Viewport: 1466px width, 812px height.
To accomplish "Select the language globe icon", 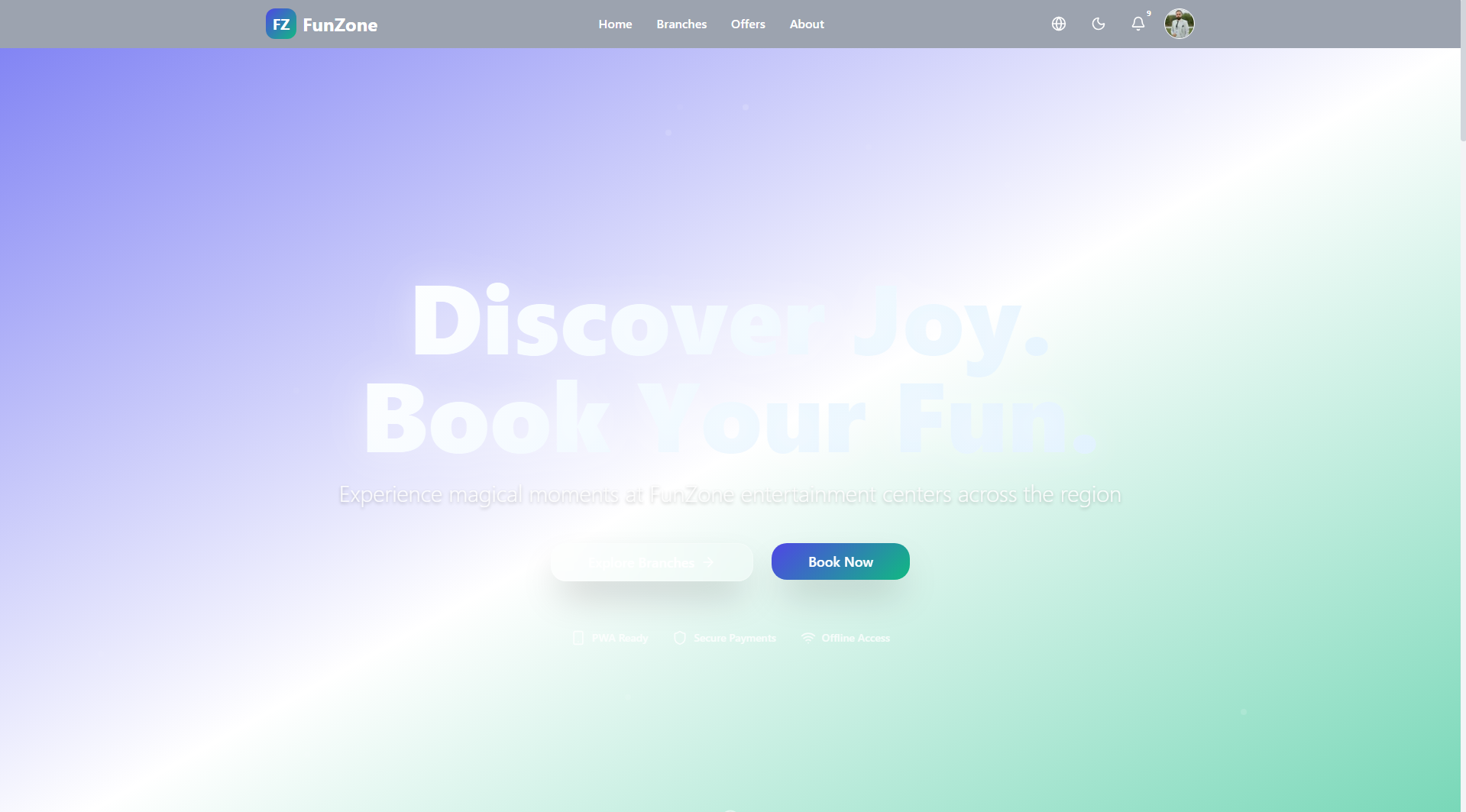I will (1058, 24).
